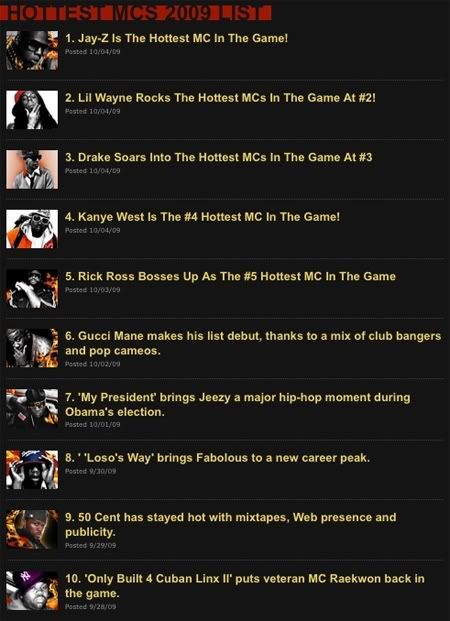Image resolution: width=450 pixels, height=621 pixels.
Task: Open Gucci Mane list debut headline
Action: pyautogui.click(x=253, y=343)
